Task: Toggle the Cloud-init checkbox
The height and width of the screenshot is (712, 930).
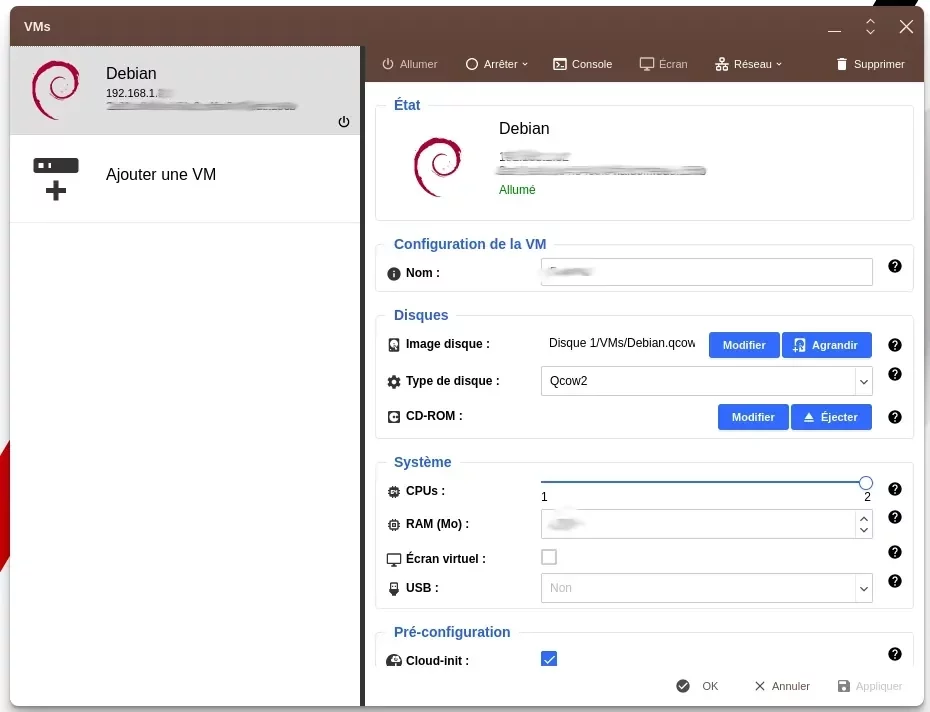Action: (x=549, y=659)
